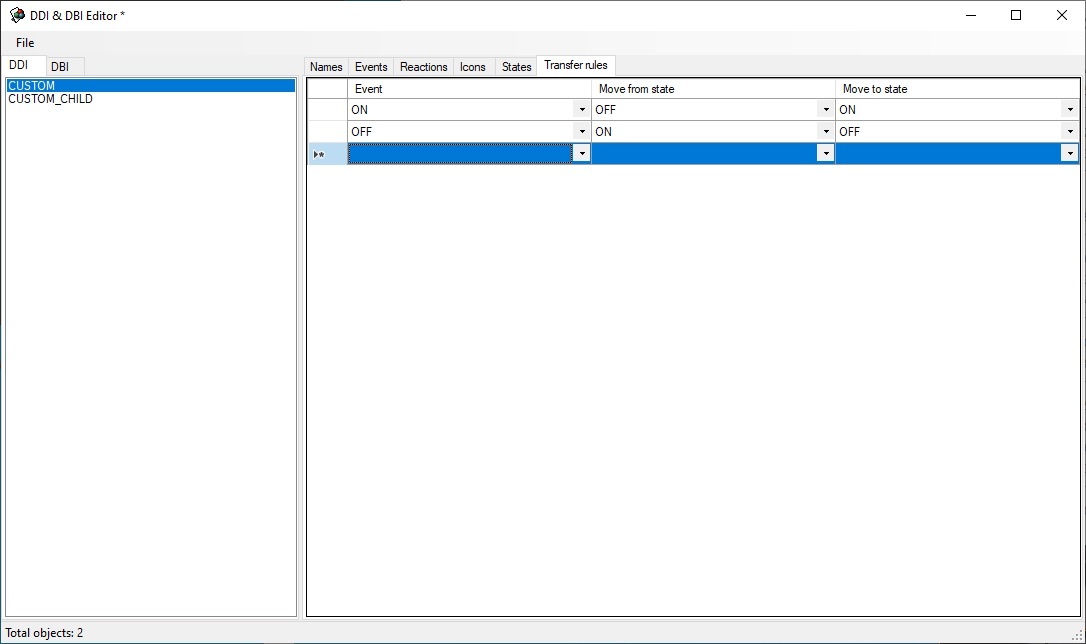
Task: Show the States tab
Action: [516, 67]
